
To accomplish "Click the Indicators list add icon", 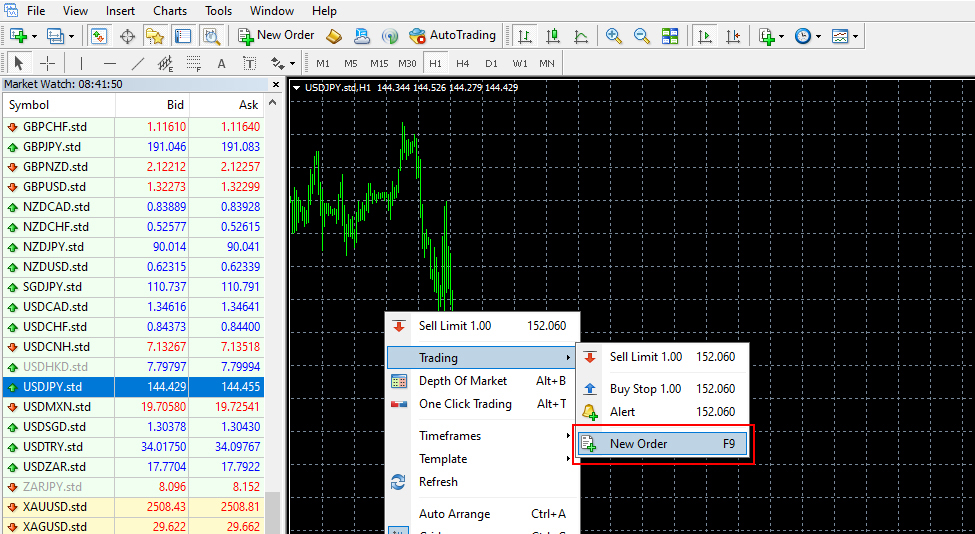I will pos(767,36).
